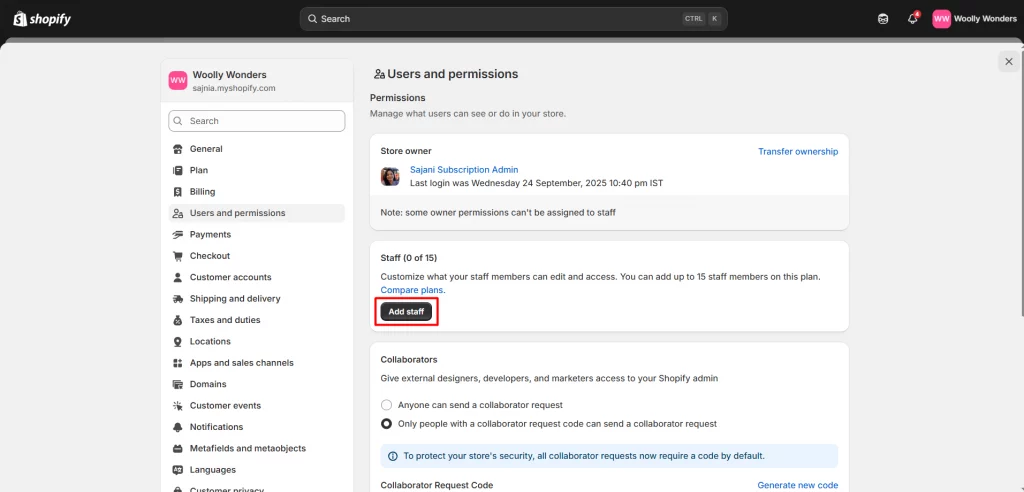Open Billing settings
Viewport: 1024px width, 492px height.
(257, 192)
